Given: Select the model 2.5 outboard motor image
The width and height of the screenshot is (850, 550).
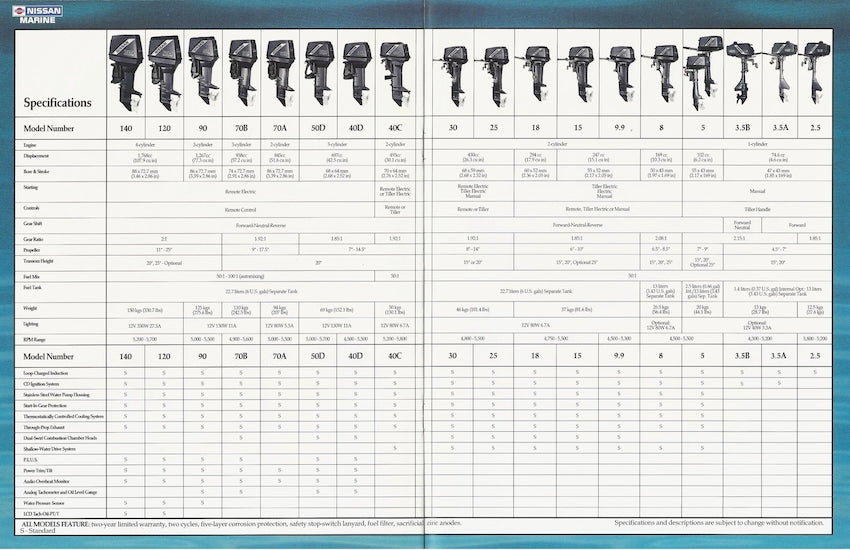Looking at the screenshot, I should pyautogui.click(x=815, y=73).
